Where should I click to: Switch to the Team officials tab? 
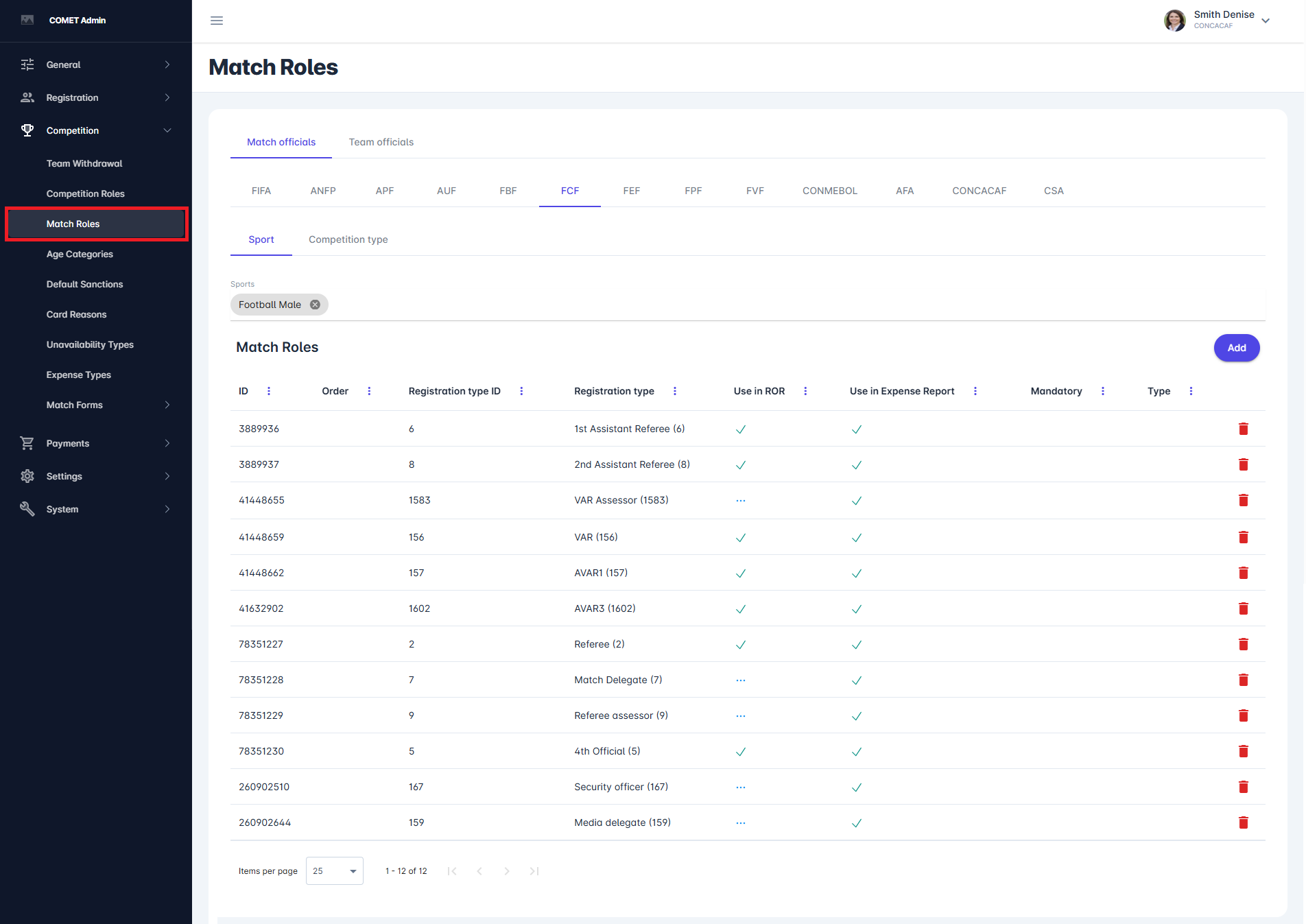coord(381,142)
